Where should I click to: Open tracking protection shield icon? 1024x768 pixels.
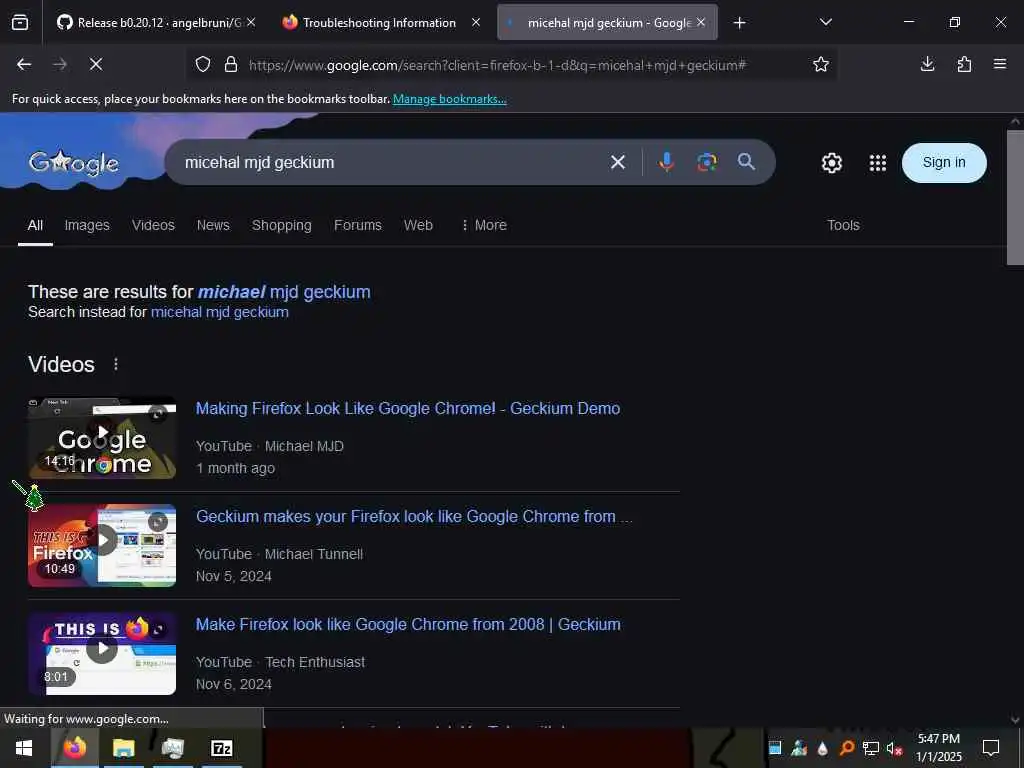(203, 65)
